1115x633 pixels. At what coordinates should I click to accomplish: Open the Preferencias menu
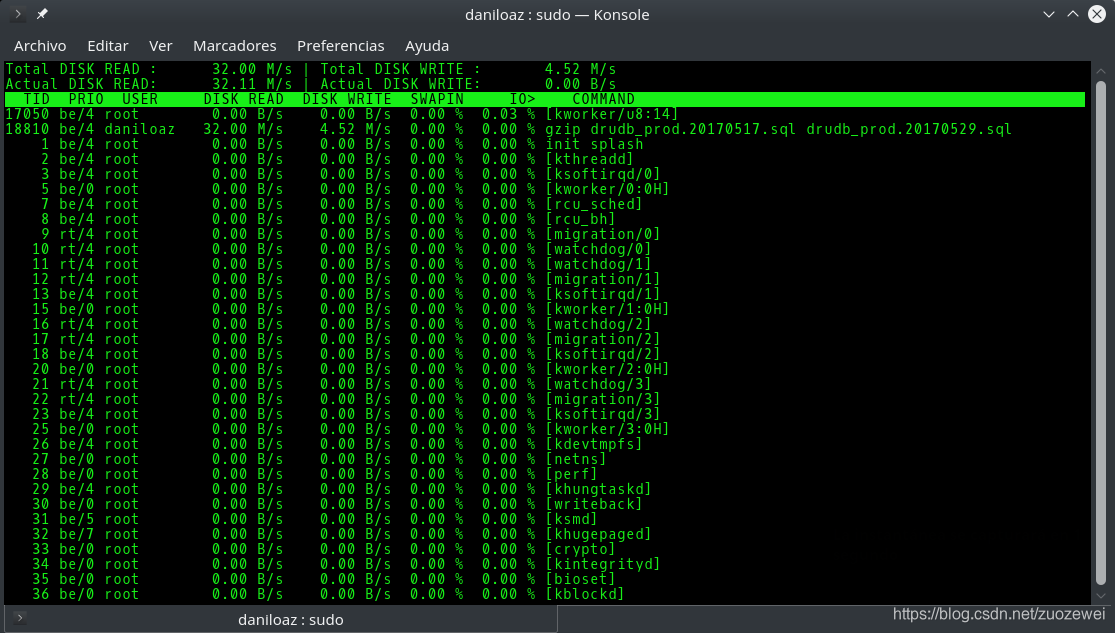pyautogui.click(x=341, y=46)
